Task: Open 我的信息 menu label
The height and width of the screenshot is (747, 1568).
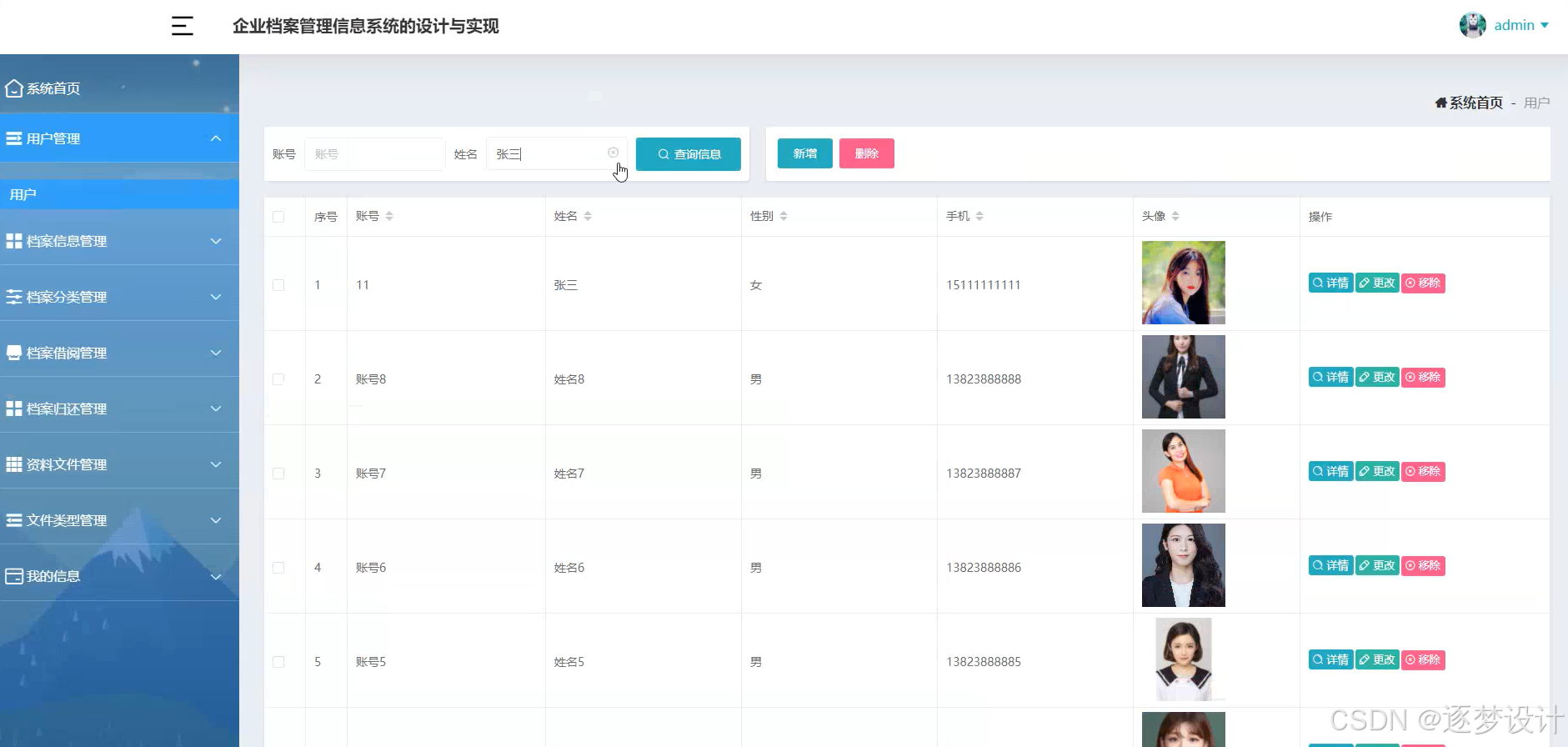Action: coord(53,576)
